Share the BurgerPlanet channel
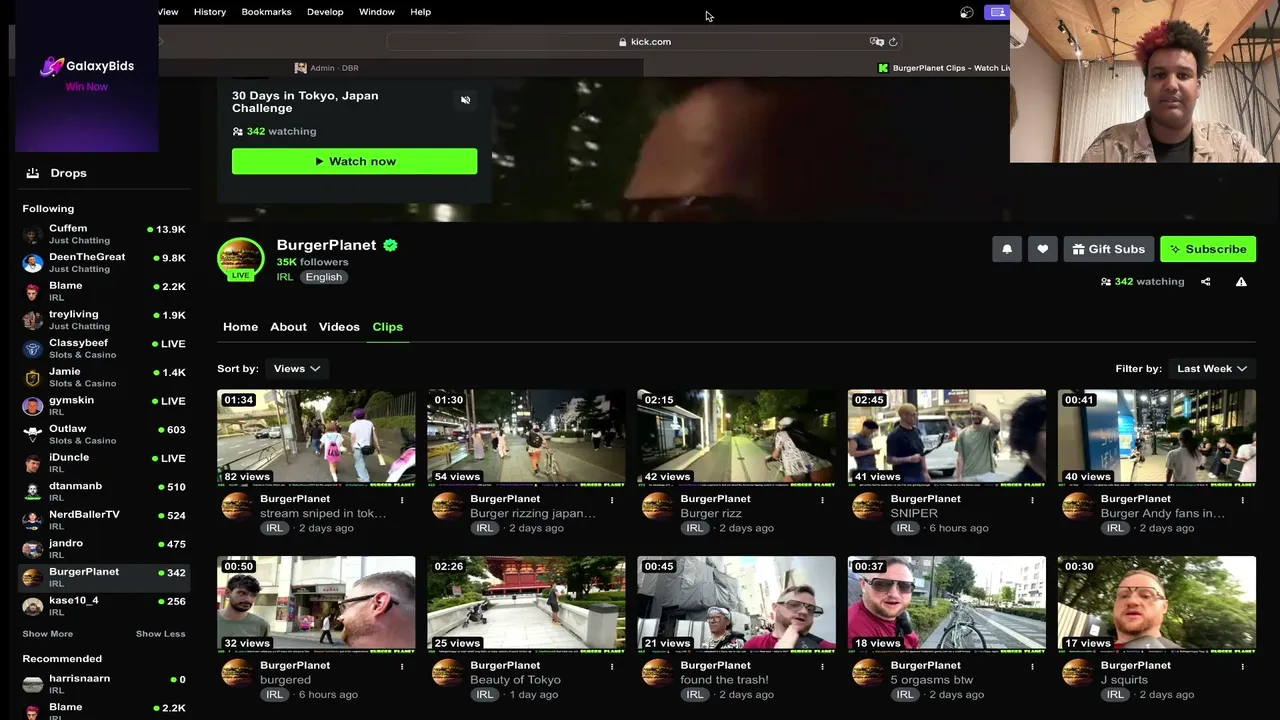Image resolution: width=1280 pixels, height=720 pixels. (1206, 282)
